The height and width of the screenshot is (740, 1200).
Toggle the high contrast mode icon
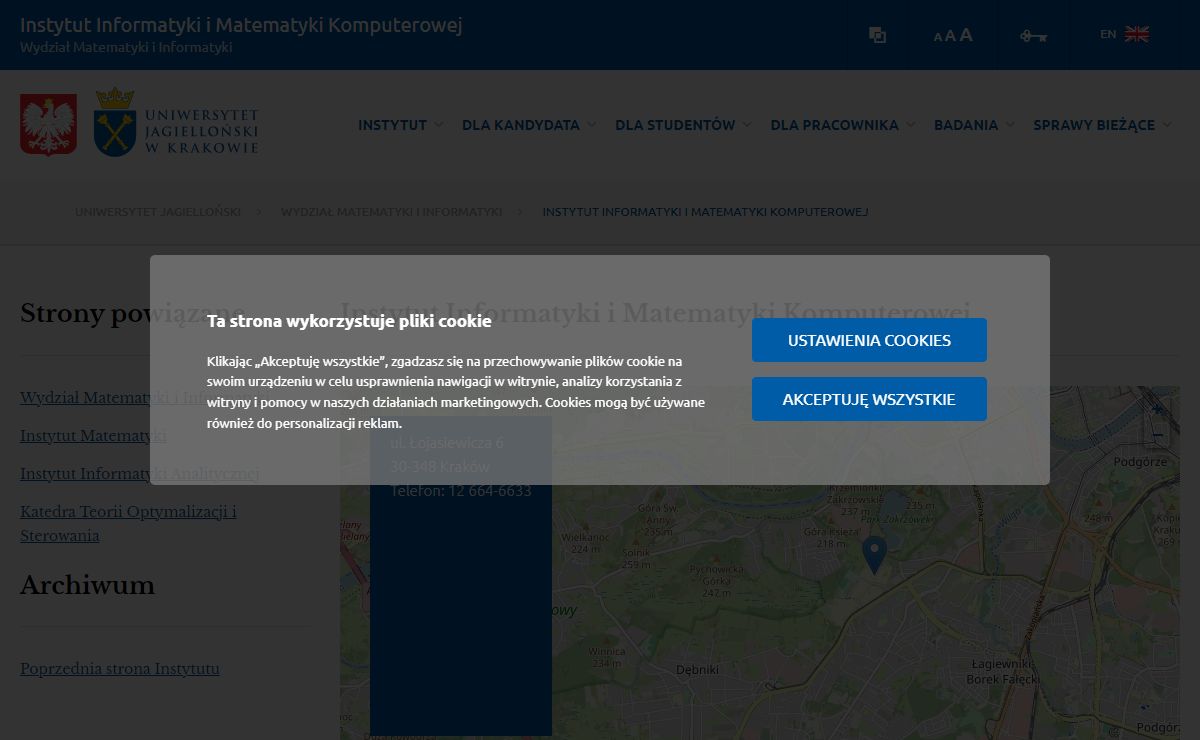click(x=877, y=35)
